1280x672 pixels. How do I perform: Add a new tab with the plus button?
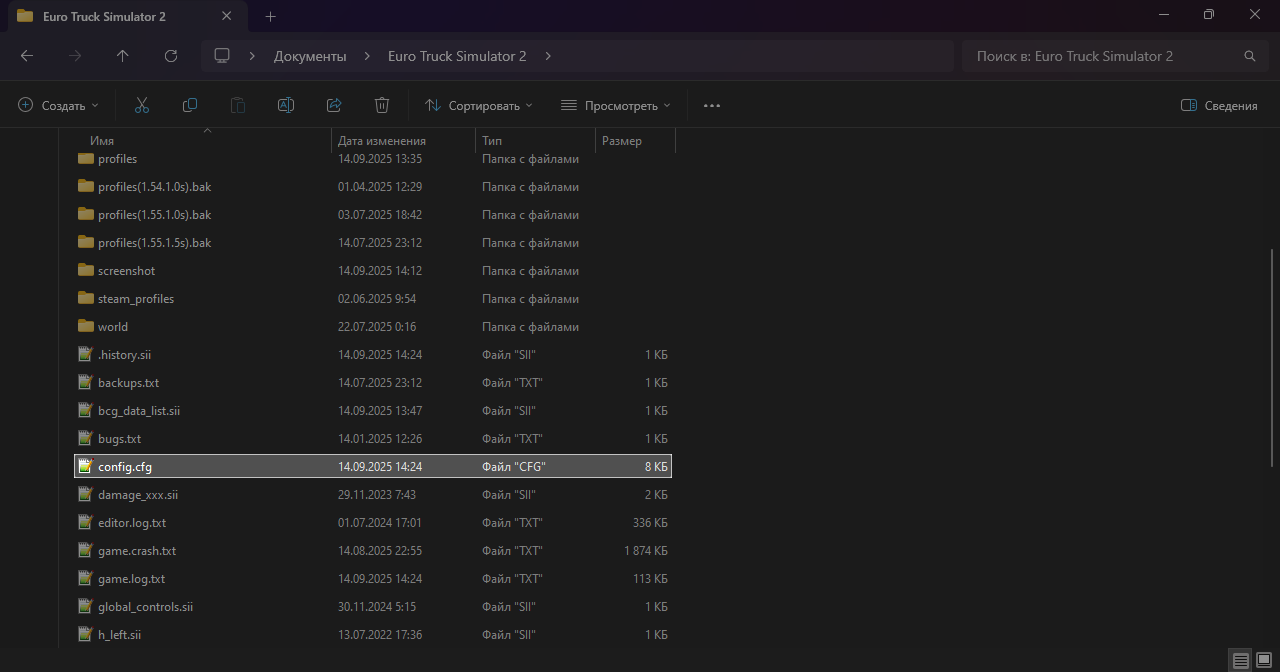(270, 16)
